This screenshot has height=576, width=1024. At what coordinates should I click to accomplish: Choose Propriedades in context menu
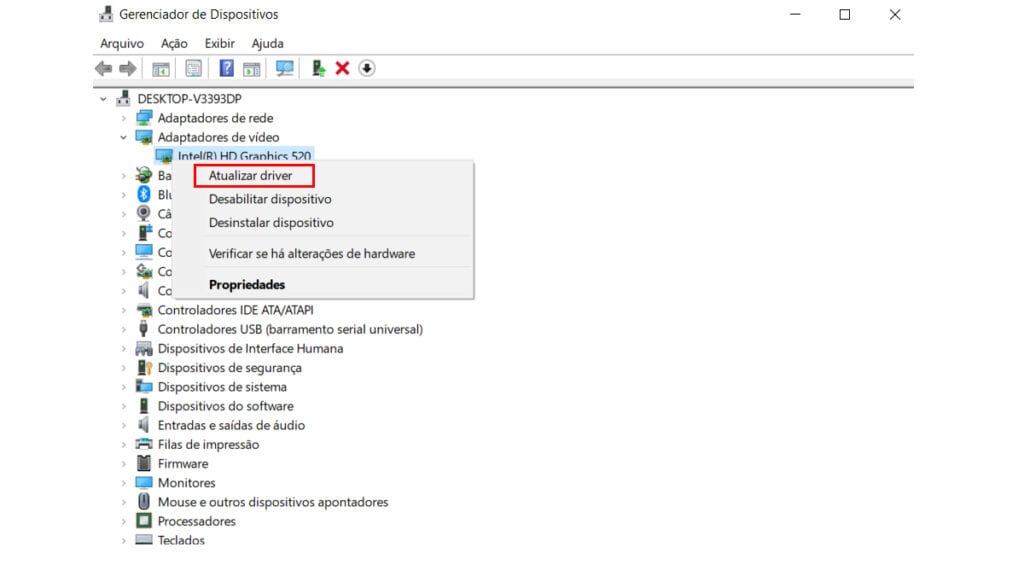247,285
